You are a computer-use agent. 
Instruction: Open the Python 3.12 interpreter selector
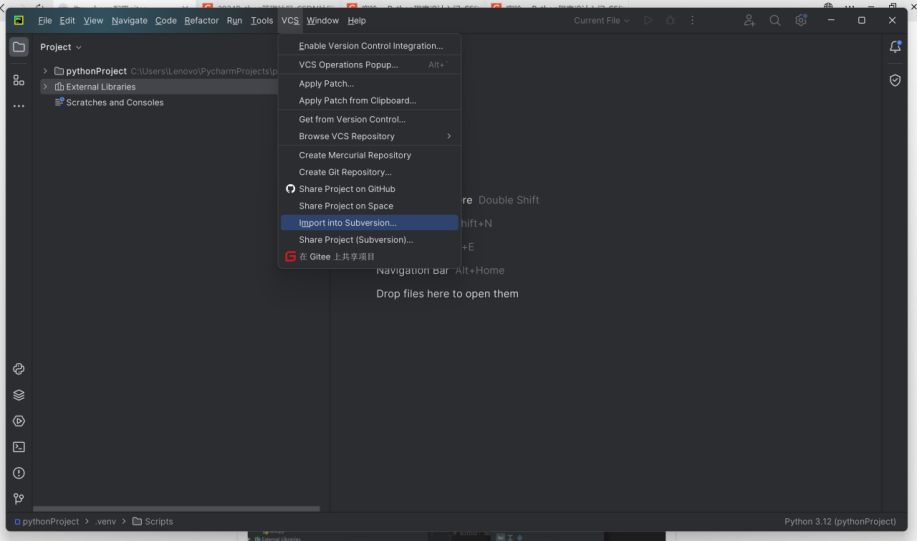click(x=840, y=522)
